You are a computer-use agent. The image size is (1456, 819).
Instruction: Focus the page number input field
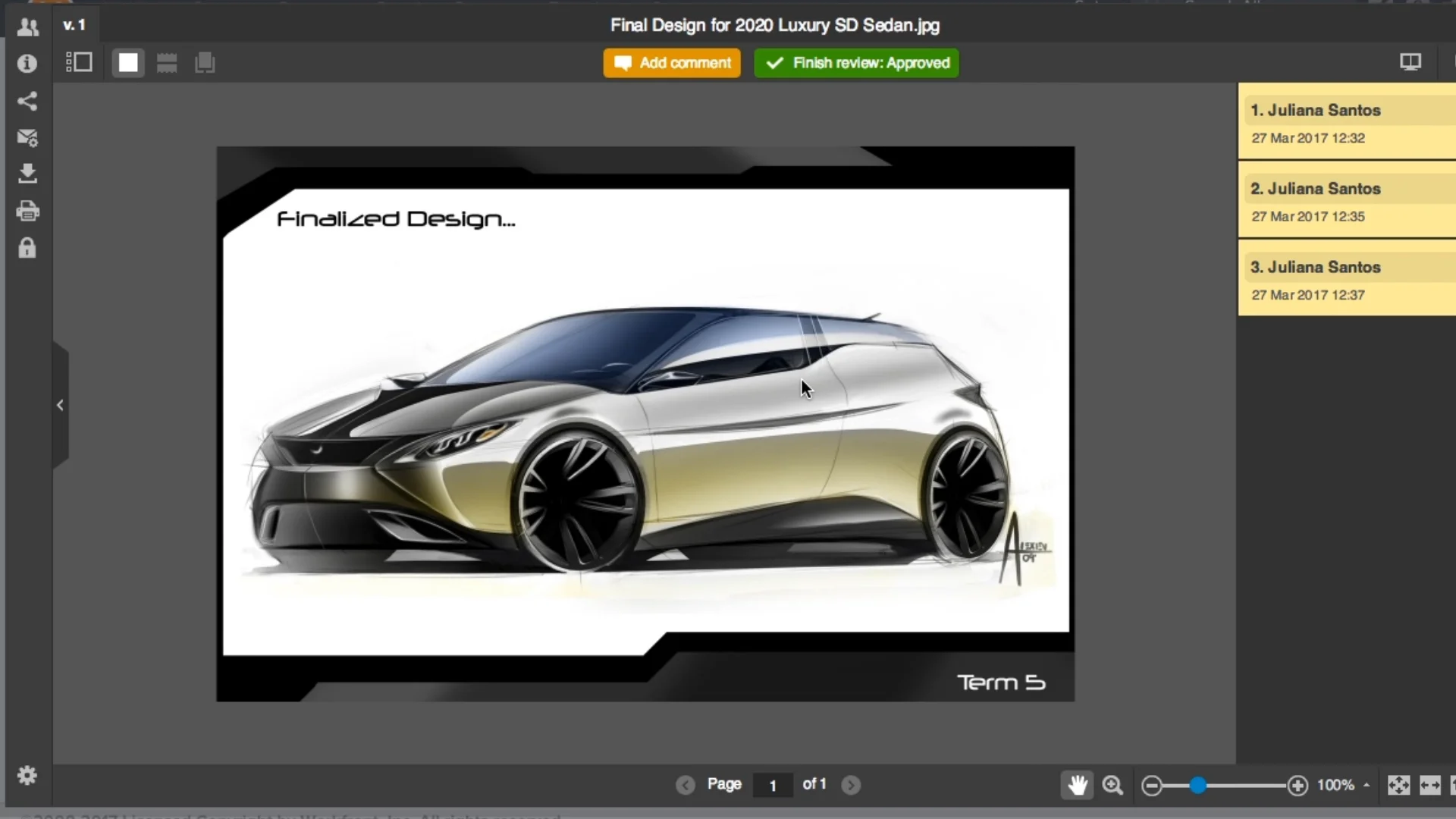[773, 785]
